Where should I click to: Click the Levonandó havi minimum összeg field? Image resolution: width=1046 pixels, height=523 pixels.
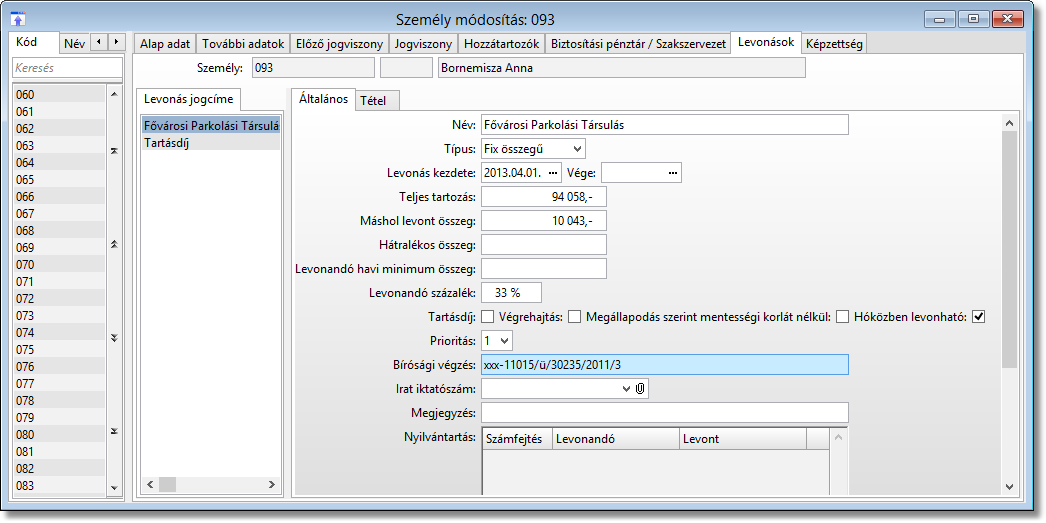pyautogui.click(x=544, y=269)
